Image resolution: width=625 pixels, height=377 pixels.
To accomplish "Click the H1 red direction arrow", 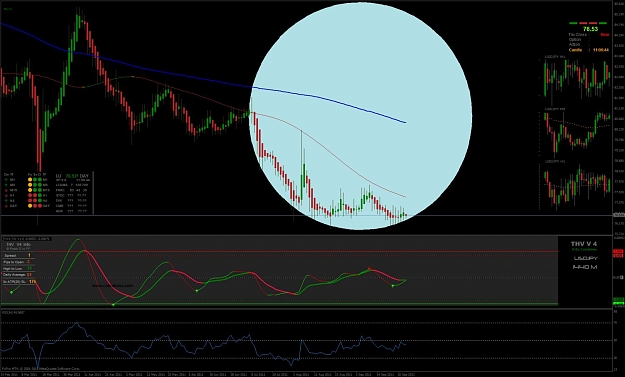I will (6, 195).
